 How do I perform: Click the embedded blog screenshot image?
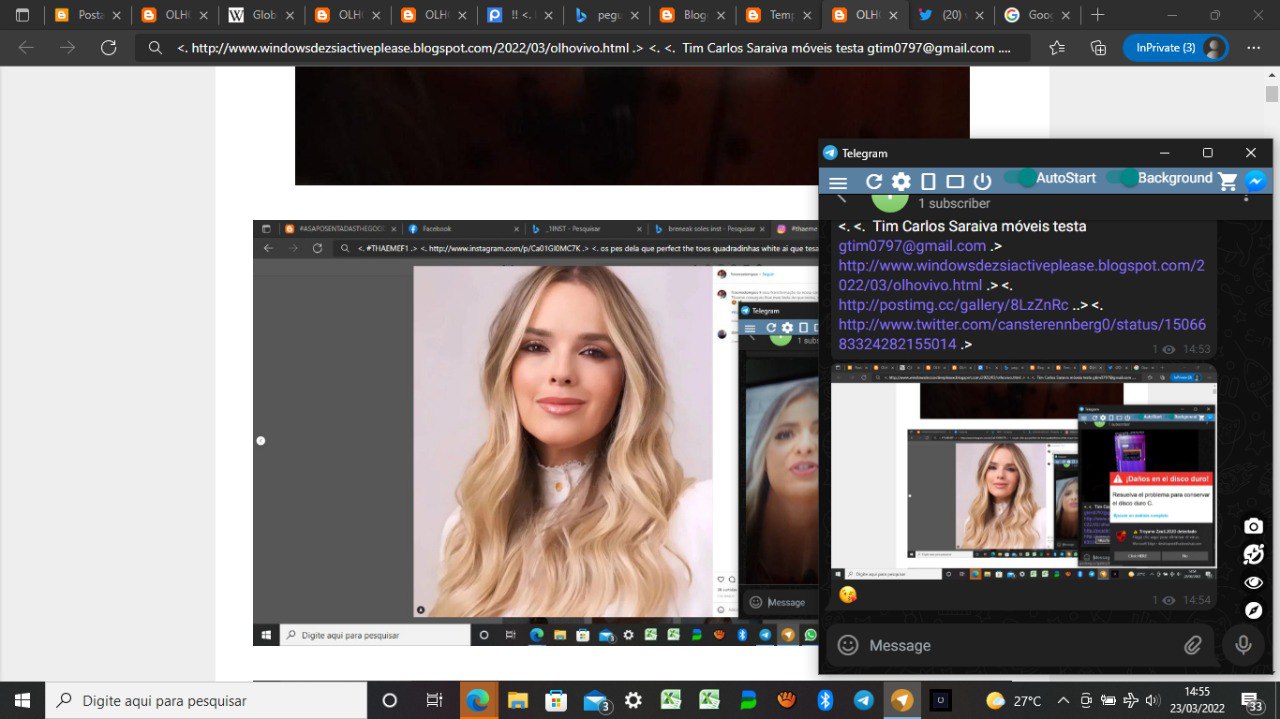[x=535, y=432]
